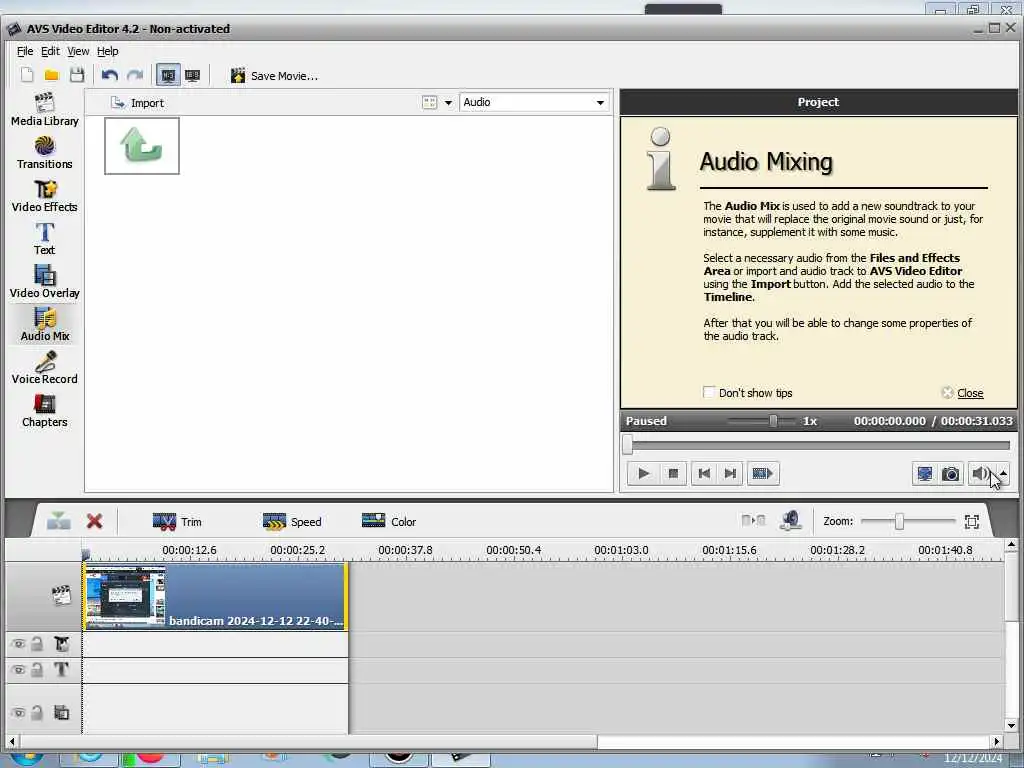This screenshot has height=768, width=1024.
Task: Open the Voice Record panel
Action: coord(44,368)
